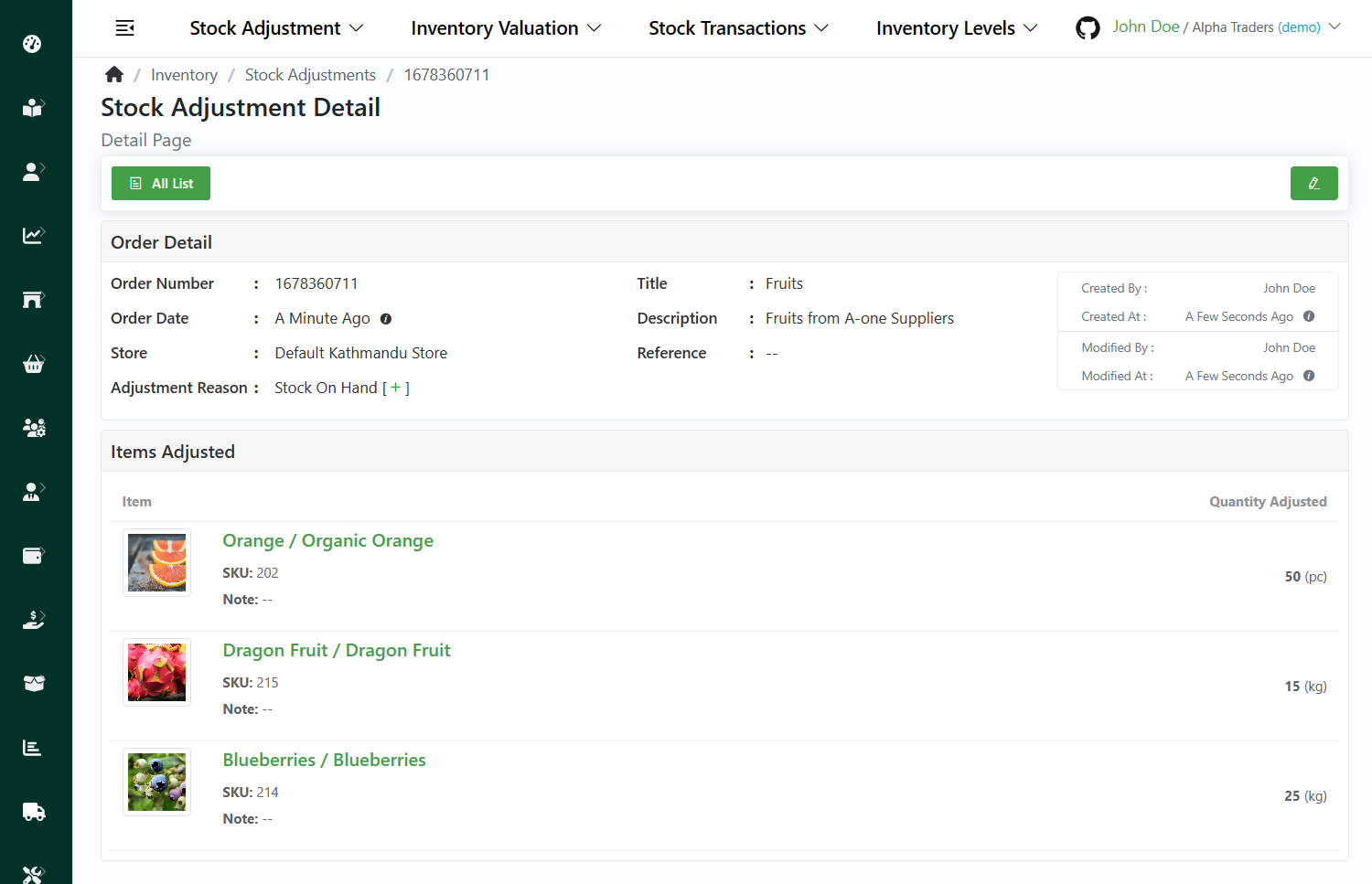Click info icon next to Order Date
This screenshot has height=884, width=1372.
point(386,319)
